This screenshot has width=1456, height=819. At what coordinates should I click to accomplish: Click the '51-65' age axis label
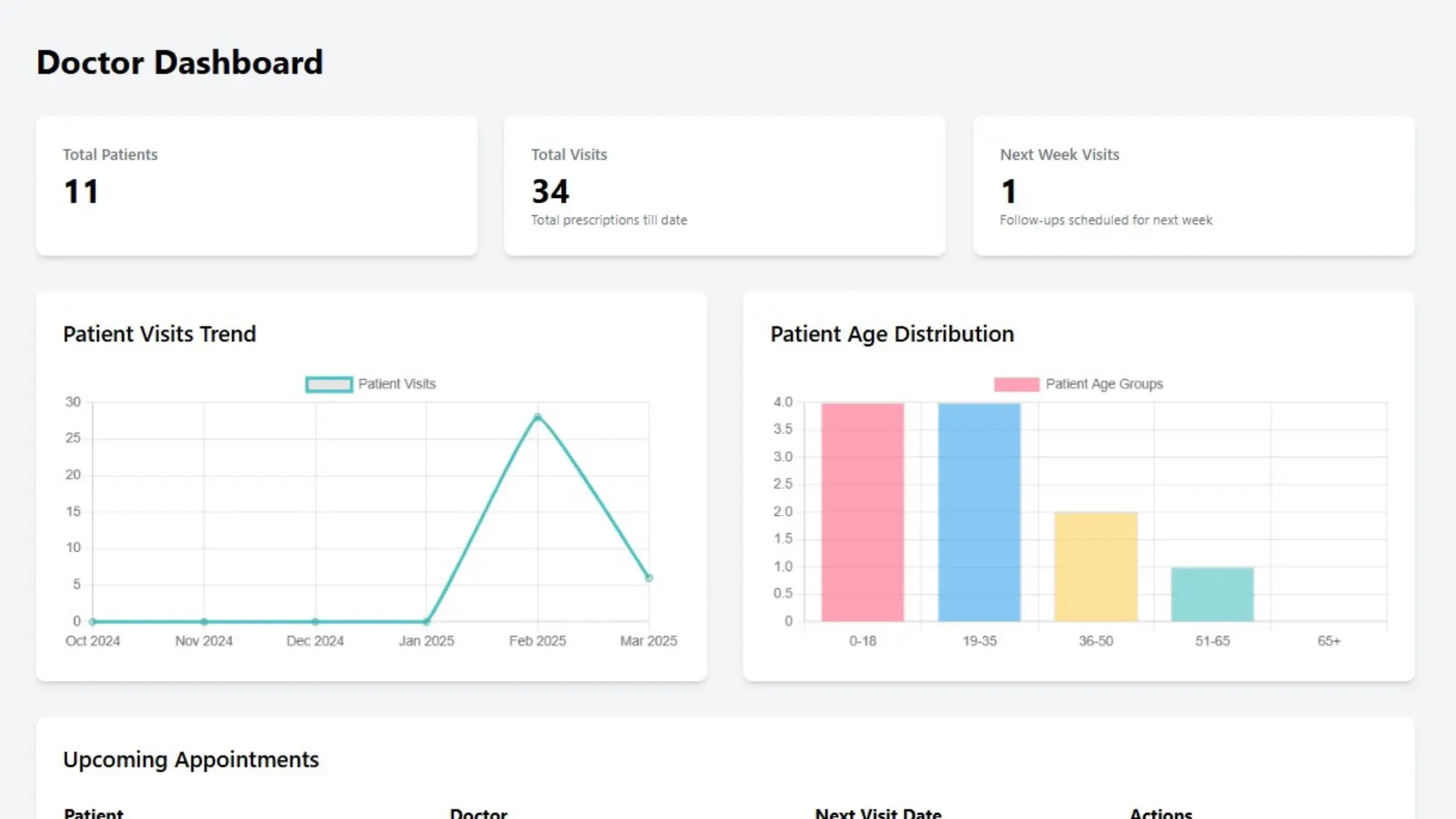[1213, 641]
